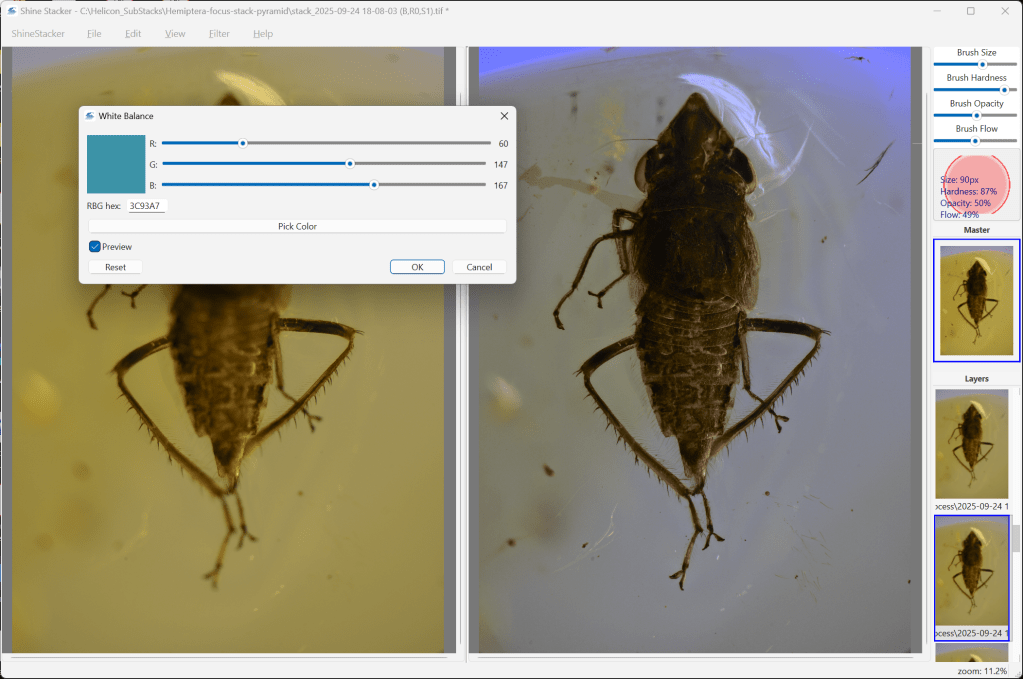Click the Brush Size slider handle
Screen dimensions: 1023x679
[982, 64]
